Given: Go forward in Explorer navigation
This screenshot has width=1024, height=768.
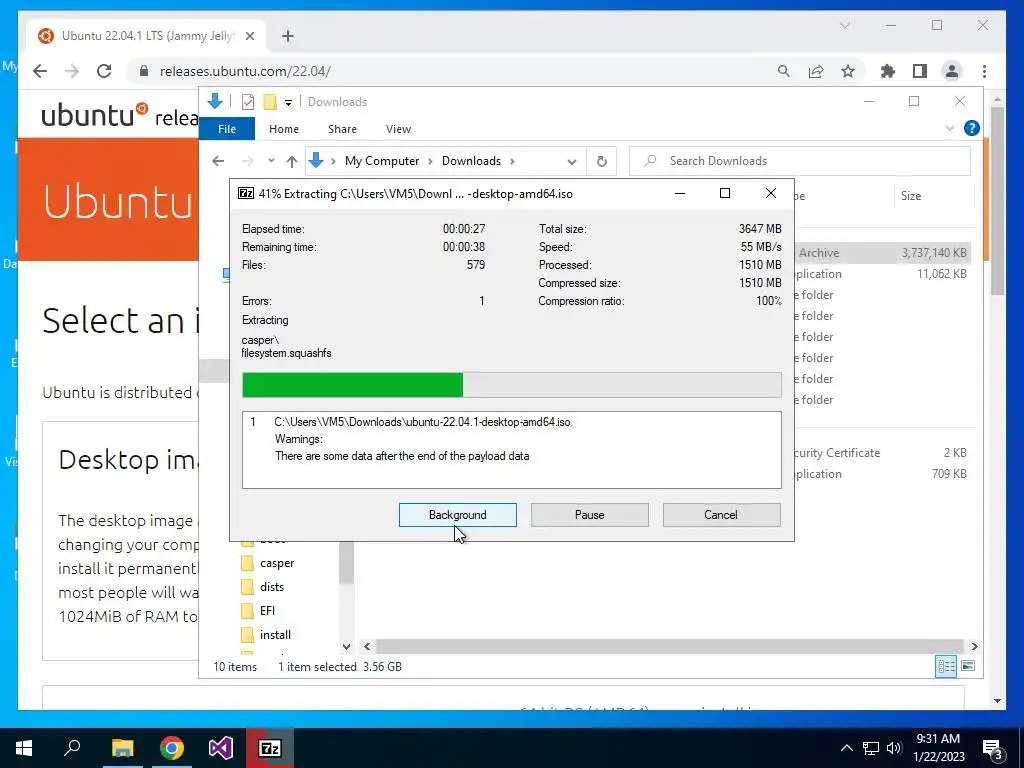Looking at the screenshot, I should click(x=248, y=161).
